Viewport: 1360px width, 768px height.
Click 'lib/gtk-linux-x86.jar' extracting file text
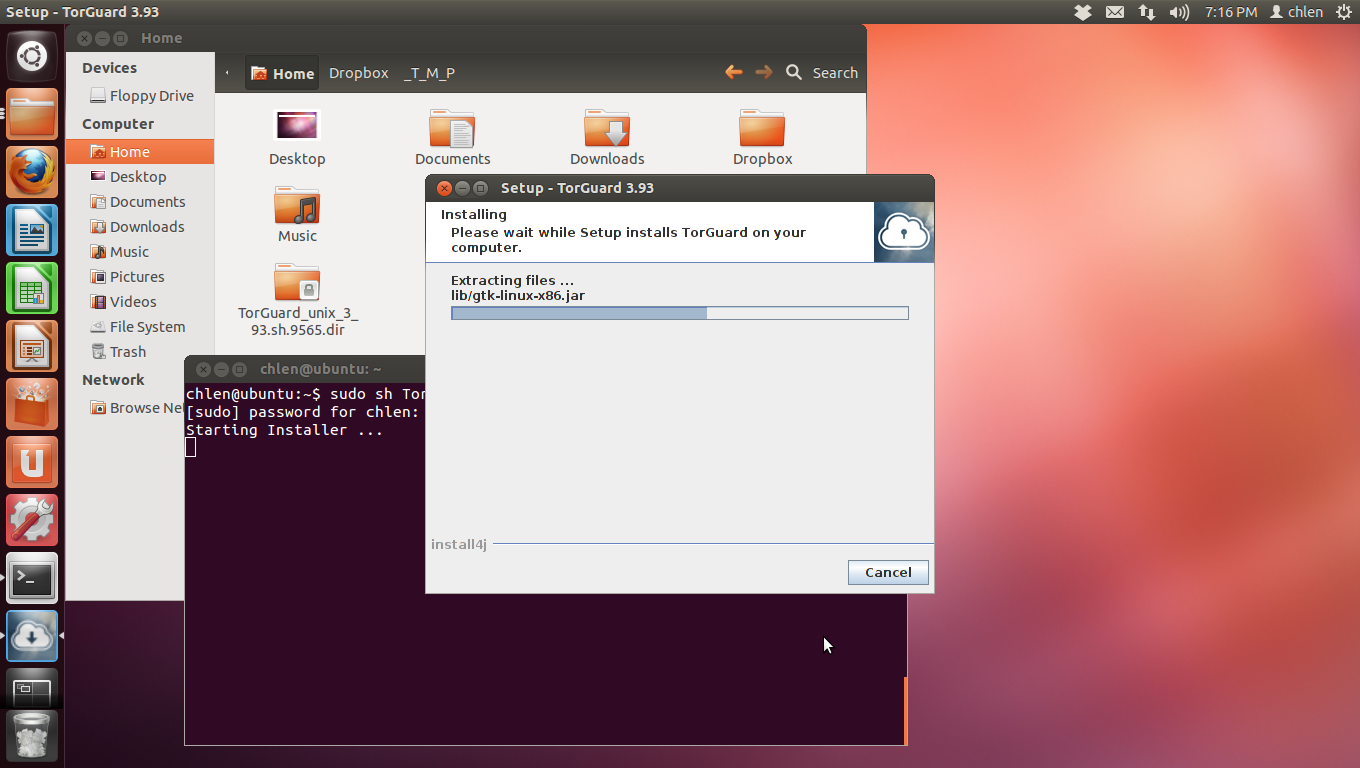518,295
